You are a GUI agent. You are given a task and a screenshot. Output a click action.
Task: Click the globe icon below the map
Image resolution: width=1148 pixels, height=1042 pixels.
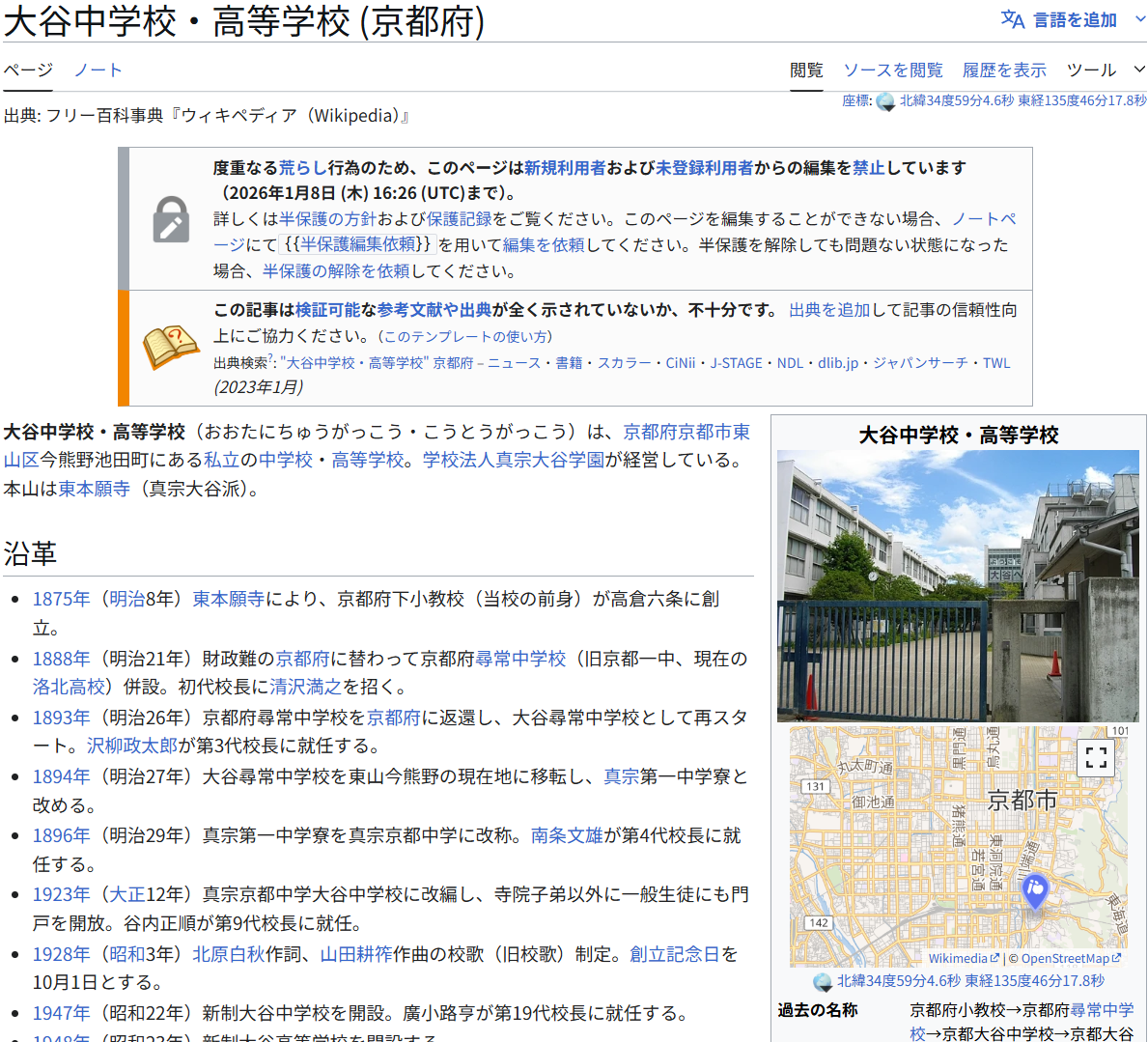[823, 981]
